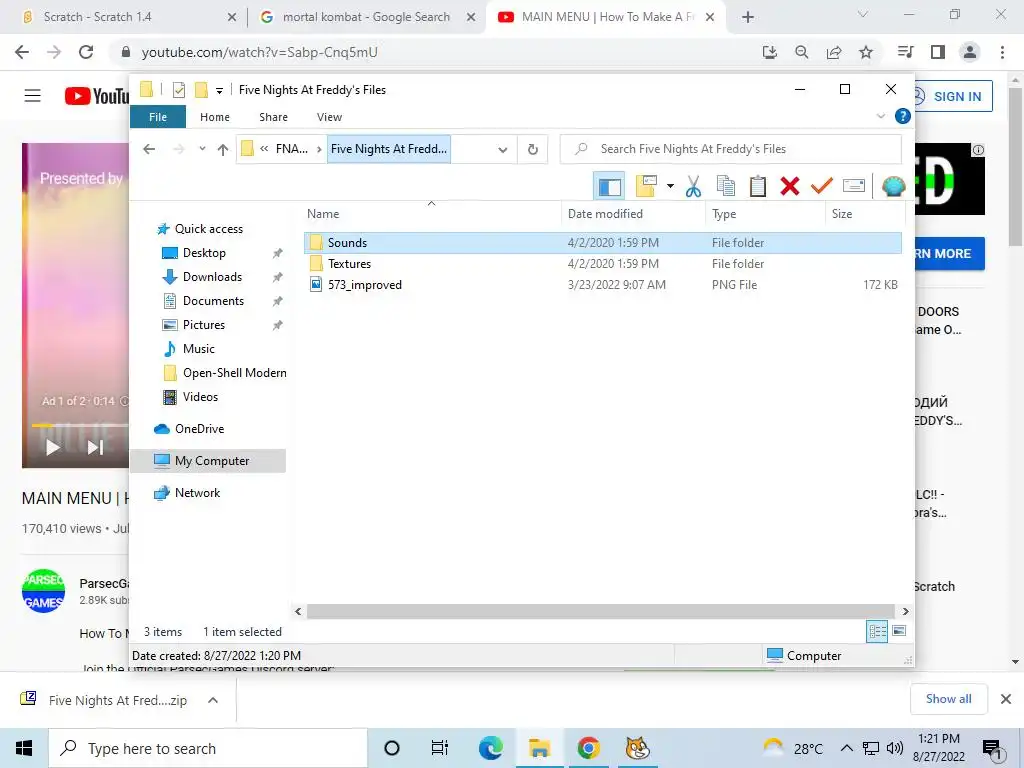
Task: Toggle the navigation pane toolbar icon
Action: (x=609, y=187)
